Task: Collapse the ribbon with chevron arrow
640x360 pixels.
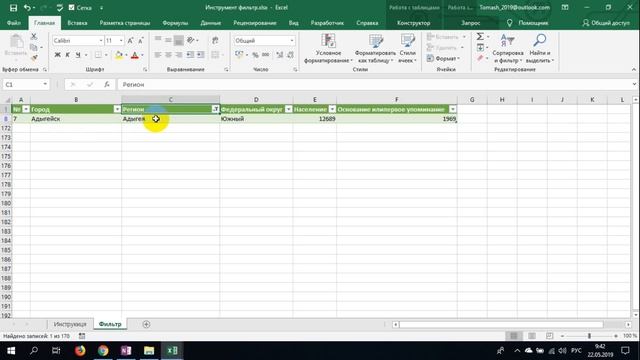Action: (x=634, y=69)
